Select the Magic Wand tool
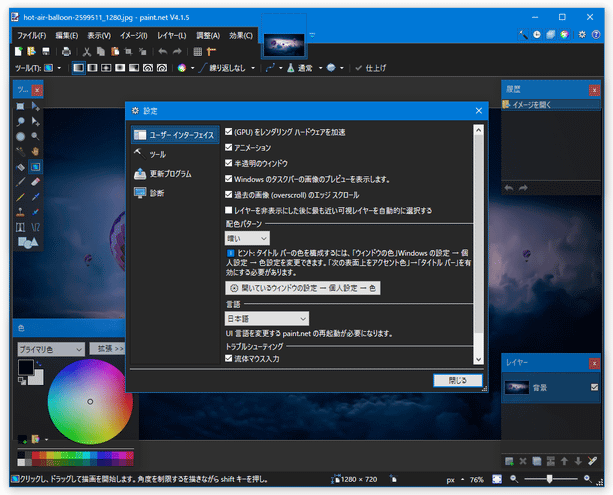 coord(20,151)
